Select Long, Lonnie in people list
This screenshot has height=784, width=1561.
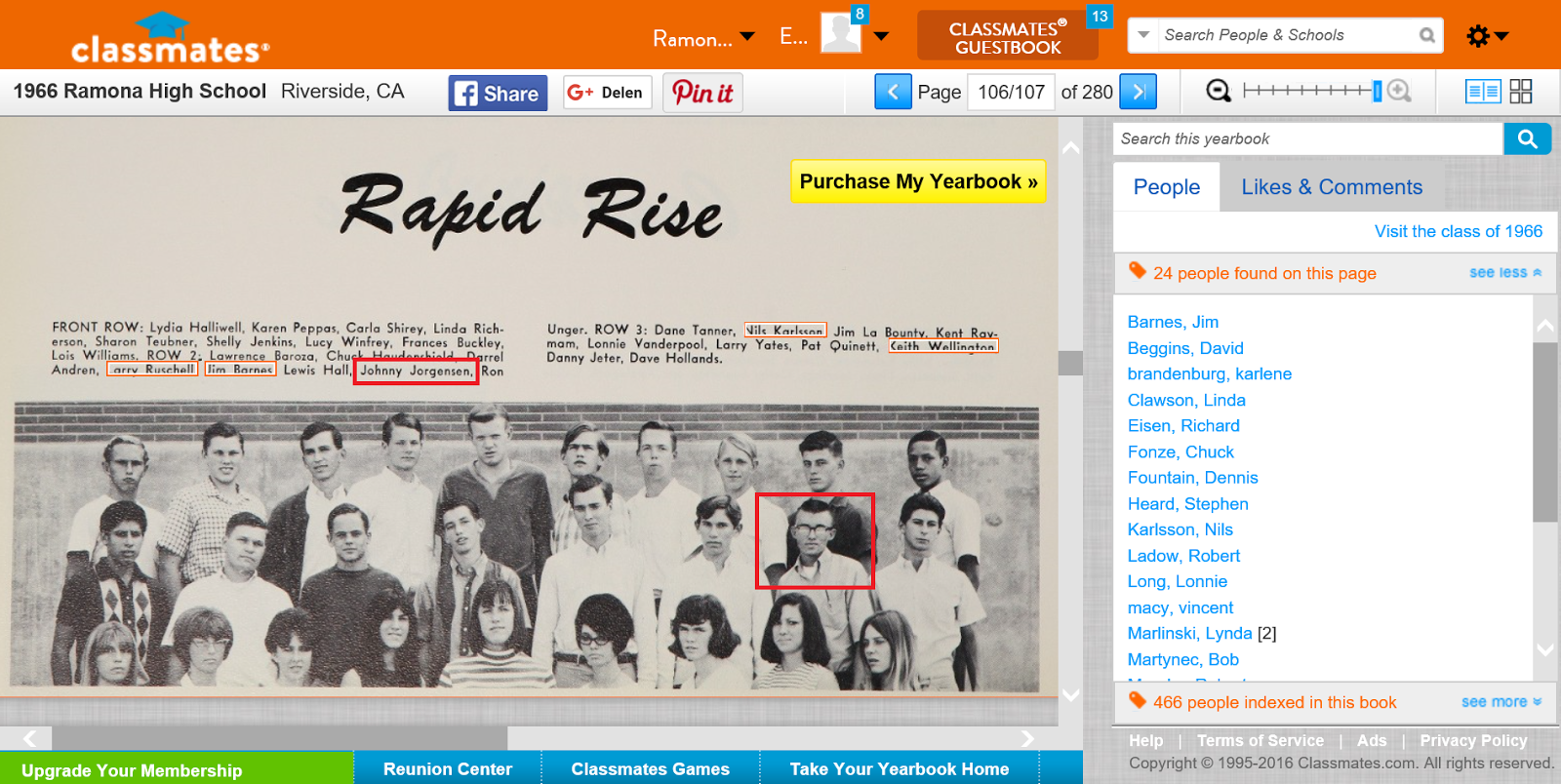[1178, 581]
